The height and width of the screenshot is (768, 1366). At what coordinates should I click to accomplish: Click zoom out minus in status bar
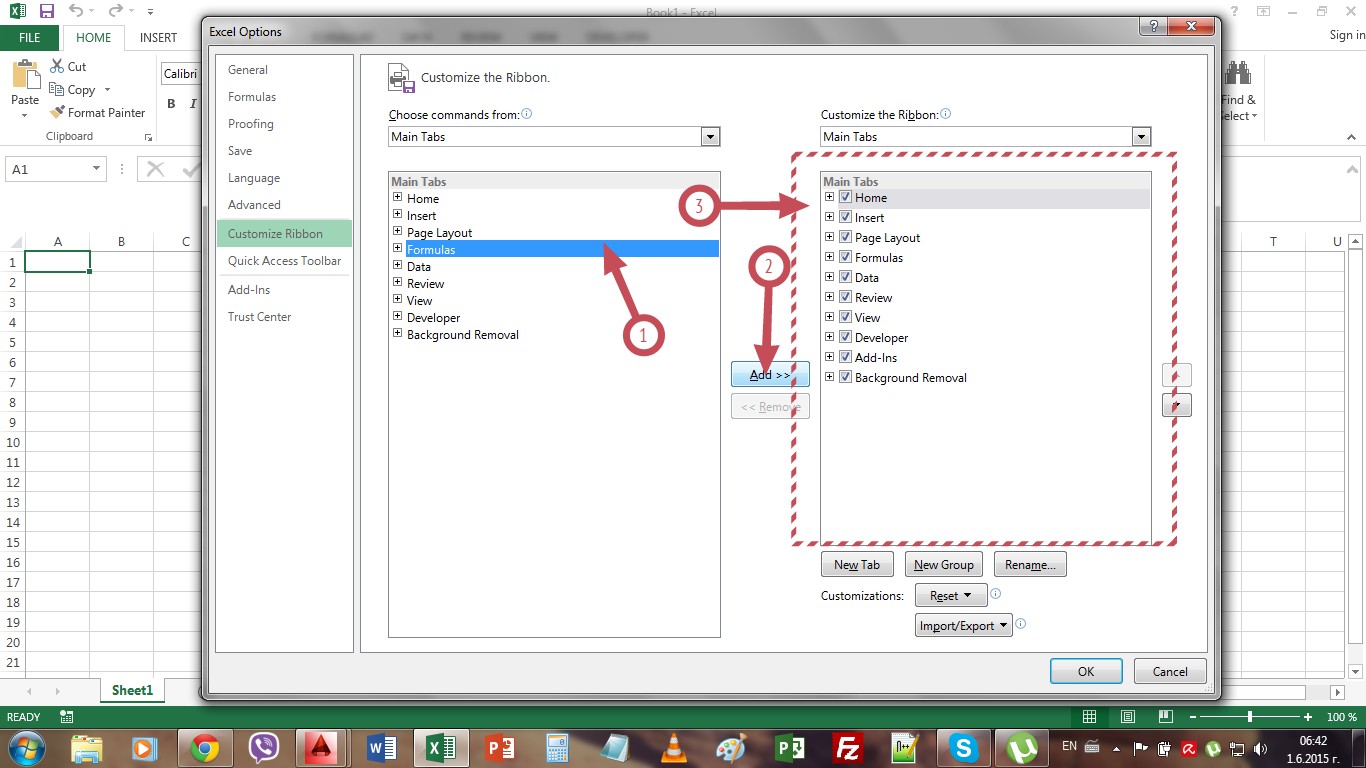1191,717
